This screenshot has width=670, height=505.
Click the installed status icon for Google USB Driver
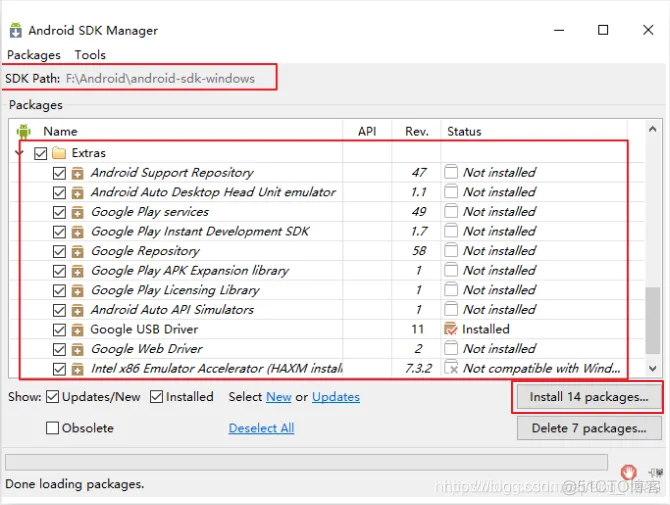[451, 329]
